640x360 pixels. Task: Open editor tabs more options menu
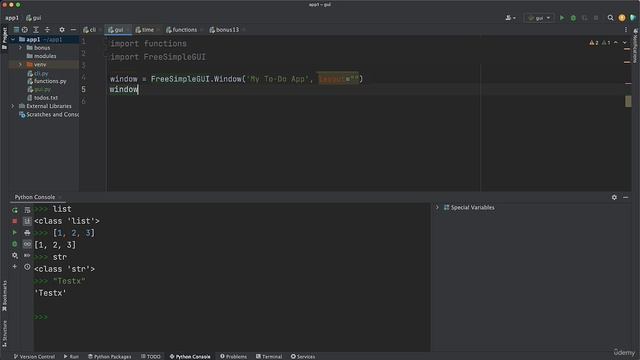pyautogui.click(x=626, y=30)
